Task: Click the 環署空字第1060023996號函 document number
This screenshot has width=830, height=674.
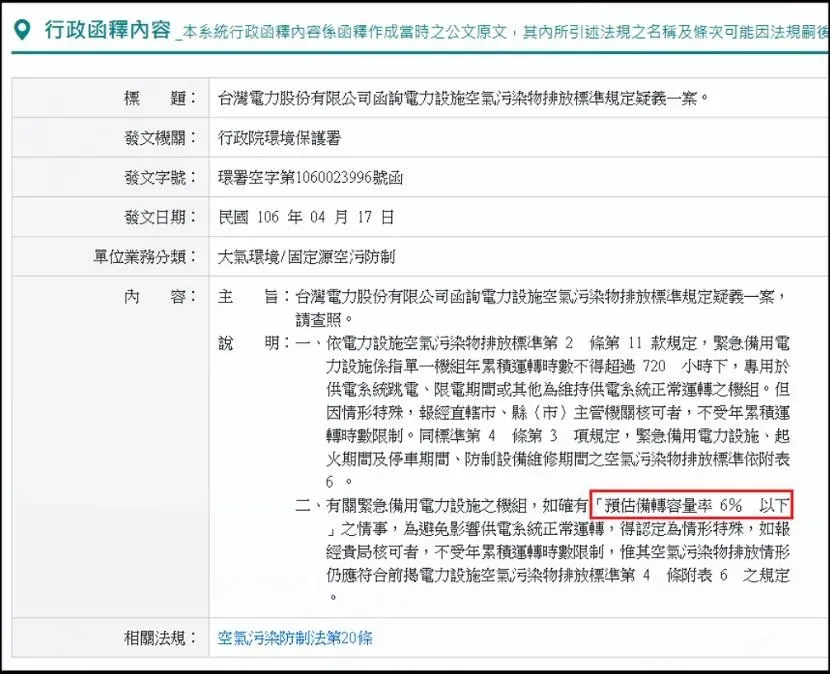Action: [310, 177]
